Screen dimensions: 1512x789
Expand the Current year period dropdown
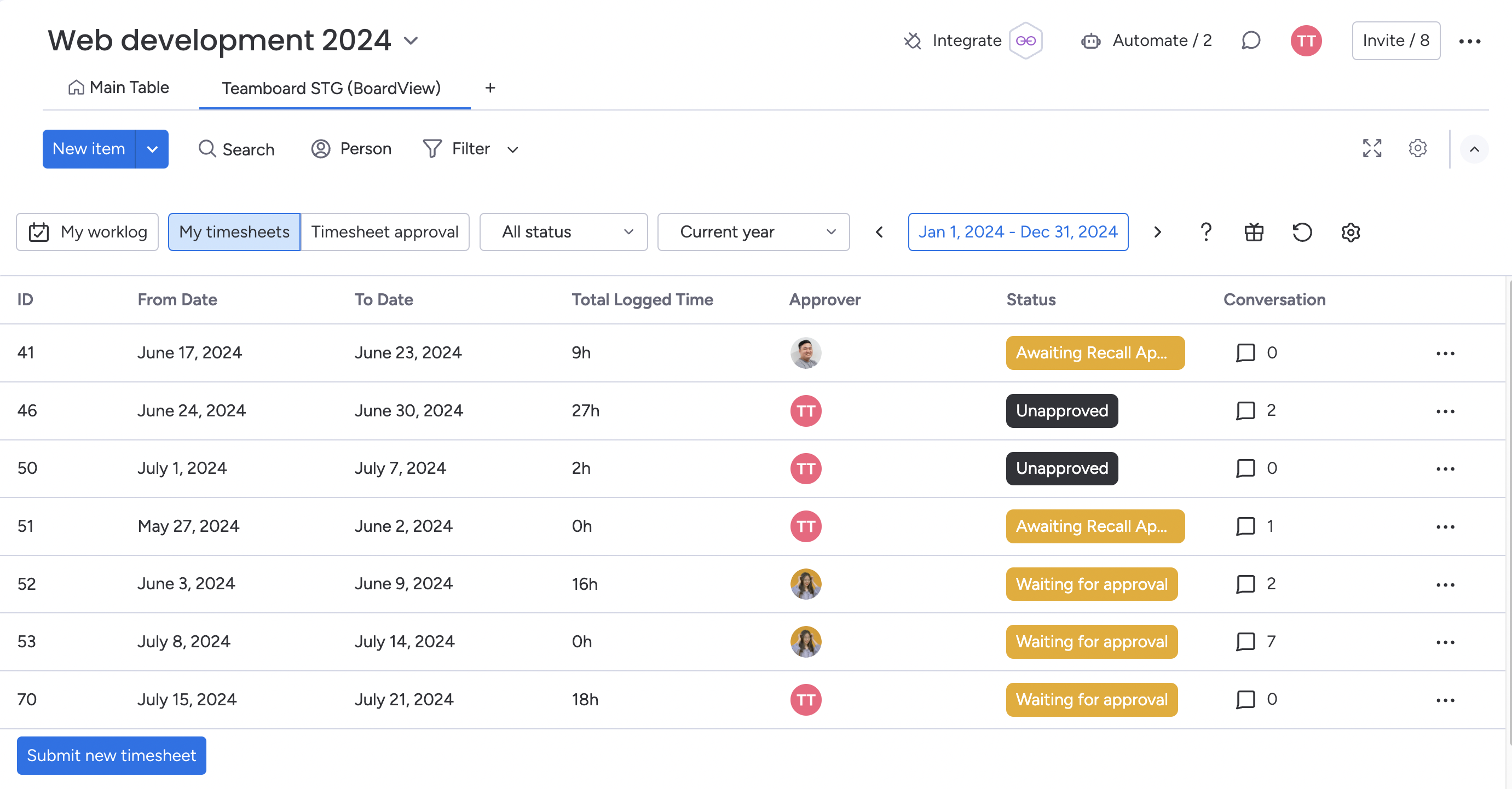coord(753,233)
